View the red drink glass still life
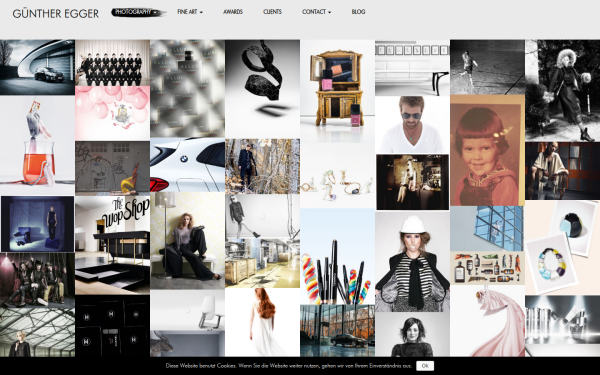600x375 pixels. click(x=37, y=145)
